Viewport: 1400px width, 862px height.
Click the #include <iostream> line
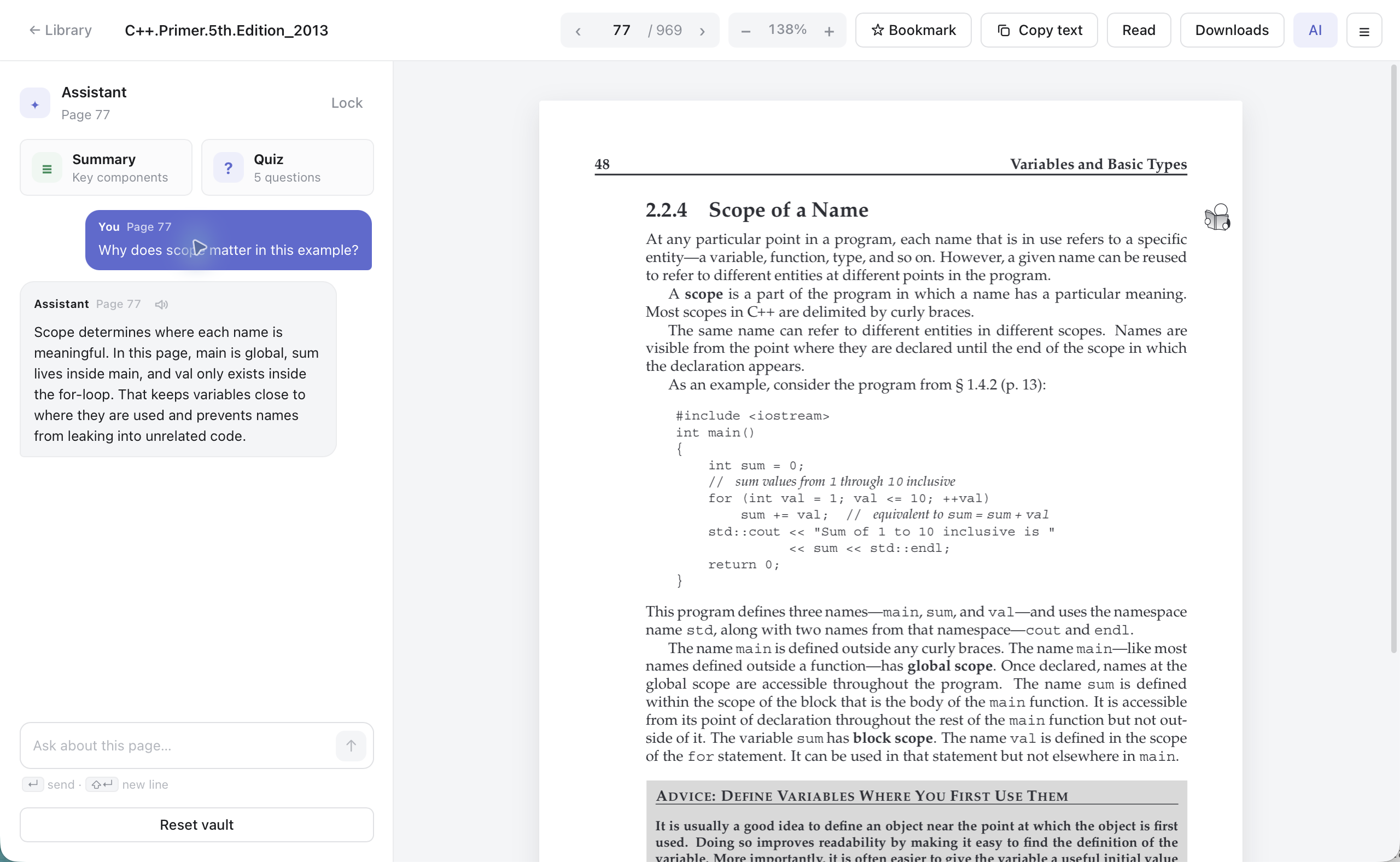tap(752, 416)
